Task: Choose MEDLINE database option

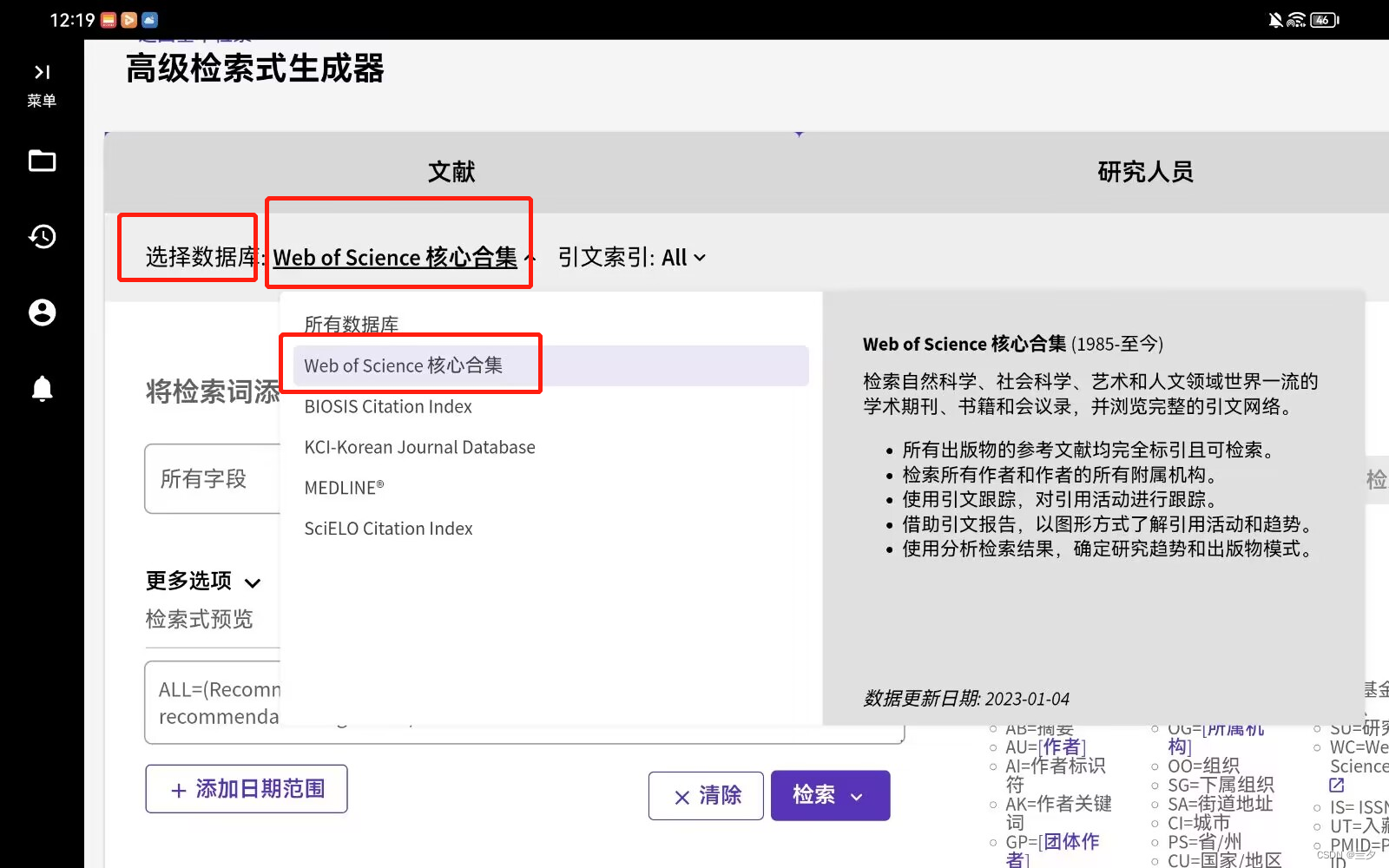Action: click(344, 488)
